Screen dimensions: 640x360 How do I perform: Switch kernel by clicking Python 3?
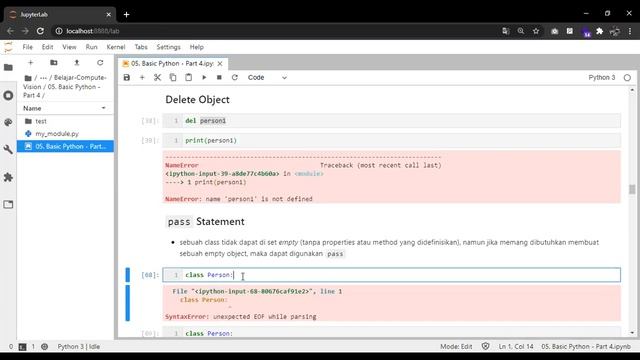[602, 78]
